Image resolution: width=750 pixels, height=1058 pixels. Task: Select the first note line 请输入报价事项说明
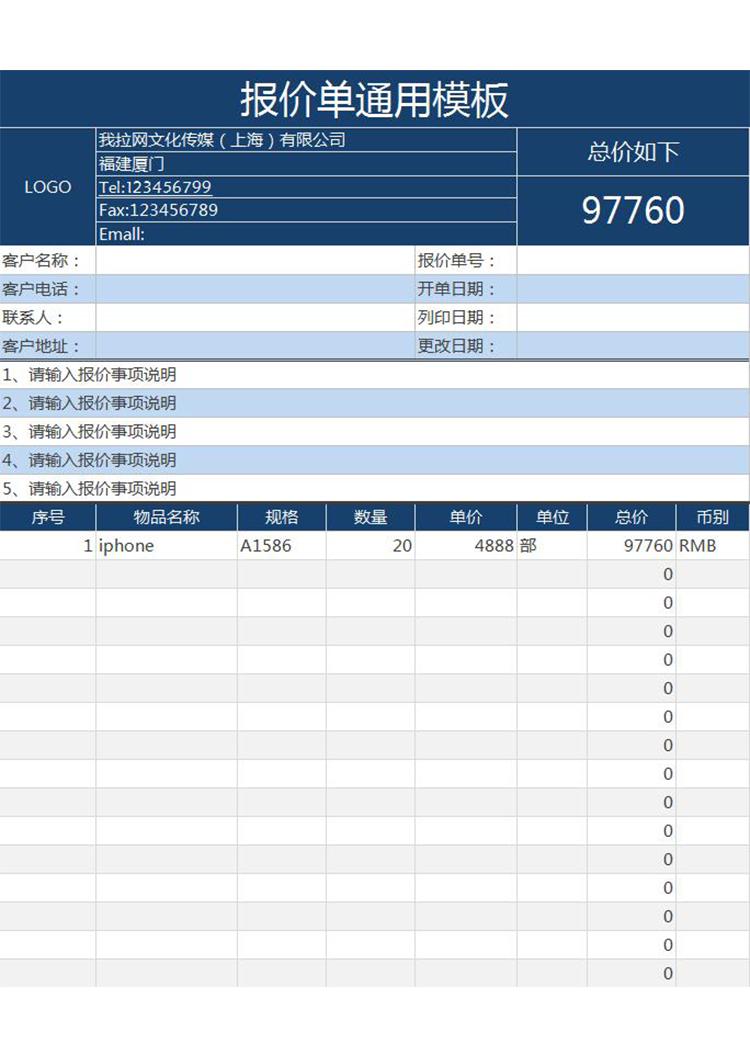pos(375,375)
